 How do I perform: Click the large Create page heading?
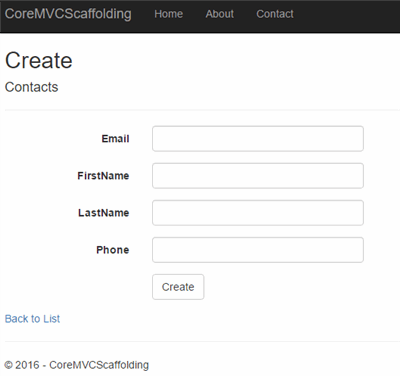(x=39, y=60)
